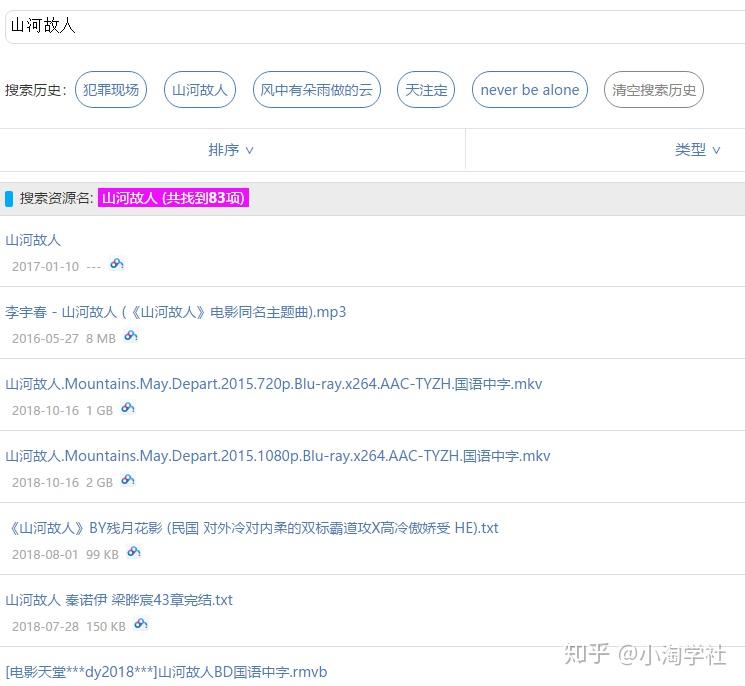Open the BY残月花影 txt result
Image resolution: width=745 pixels, height=686 pixels.
(x=254, y=528)
